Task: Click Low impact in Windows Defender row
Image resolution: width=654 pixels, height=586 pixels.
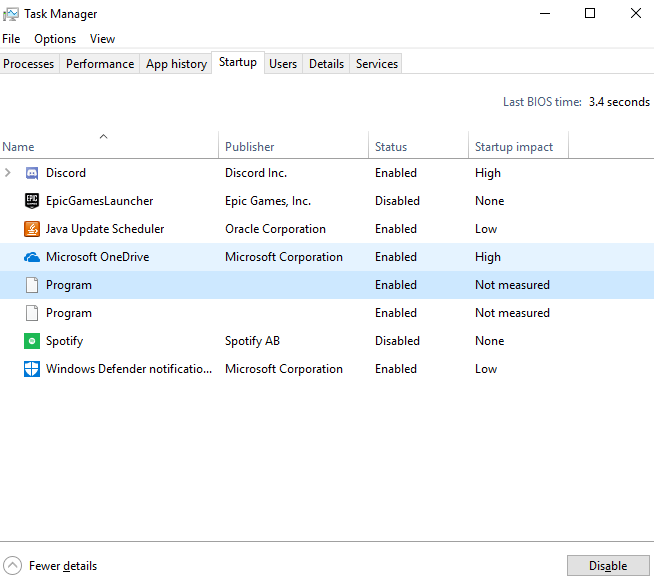Action: tap(486, 369)
